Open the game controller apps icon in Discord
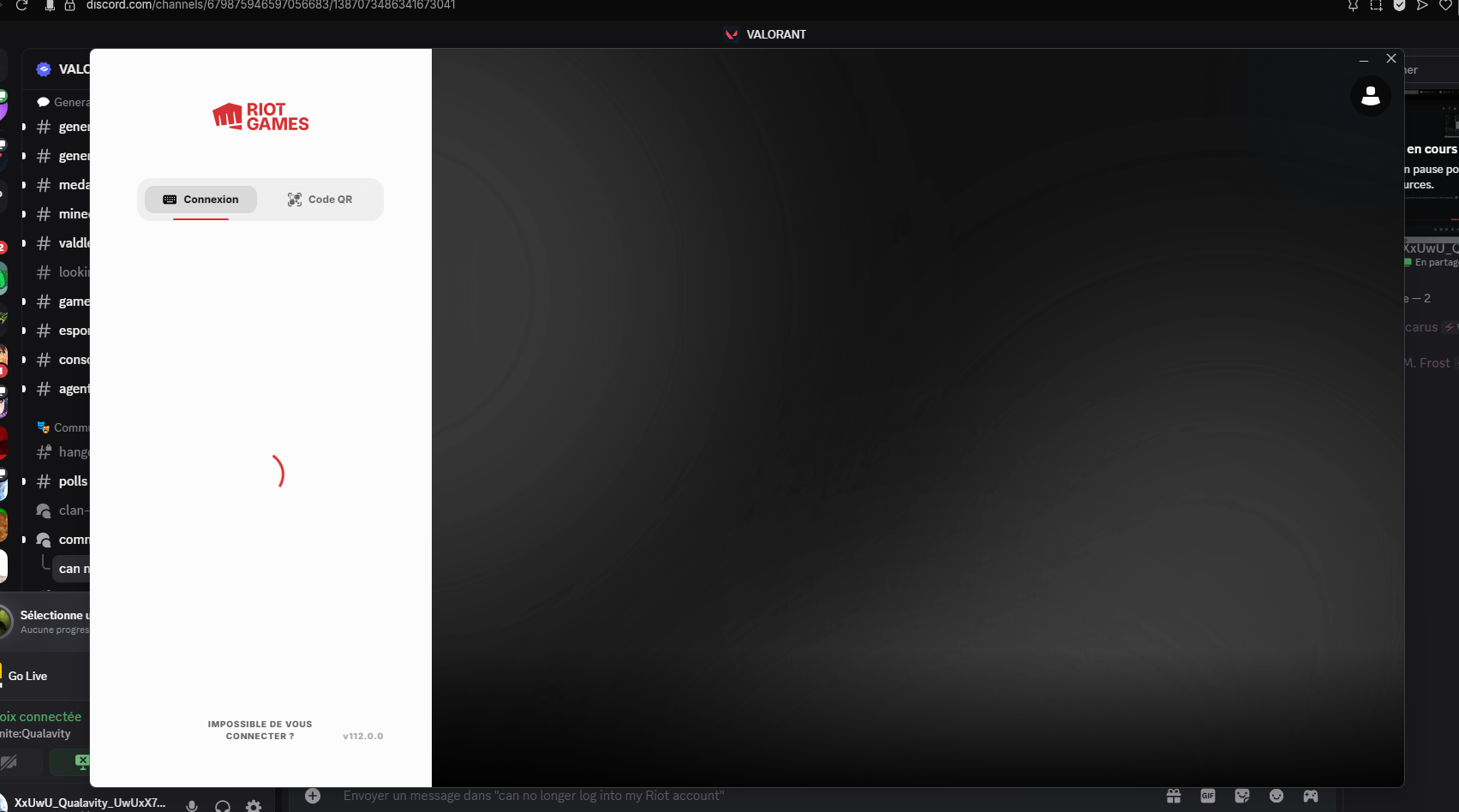 click(1311, 796)
